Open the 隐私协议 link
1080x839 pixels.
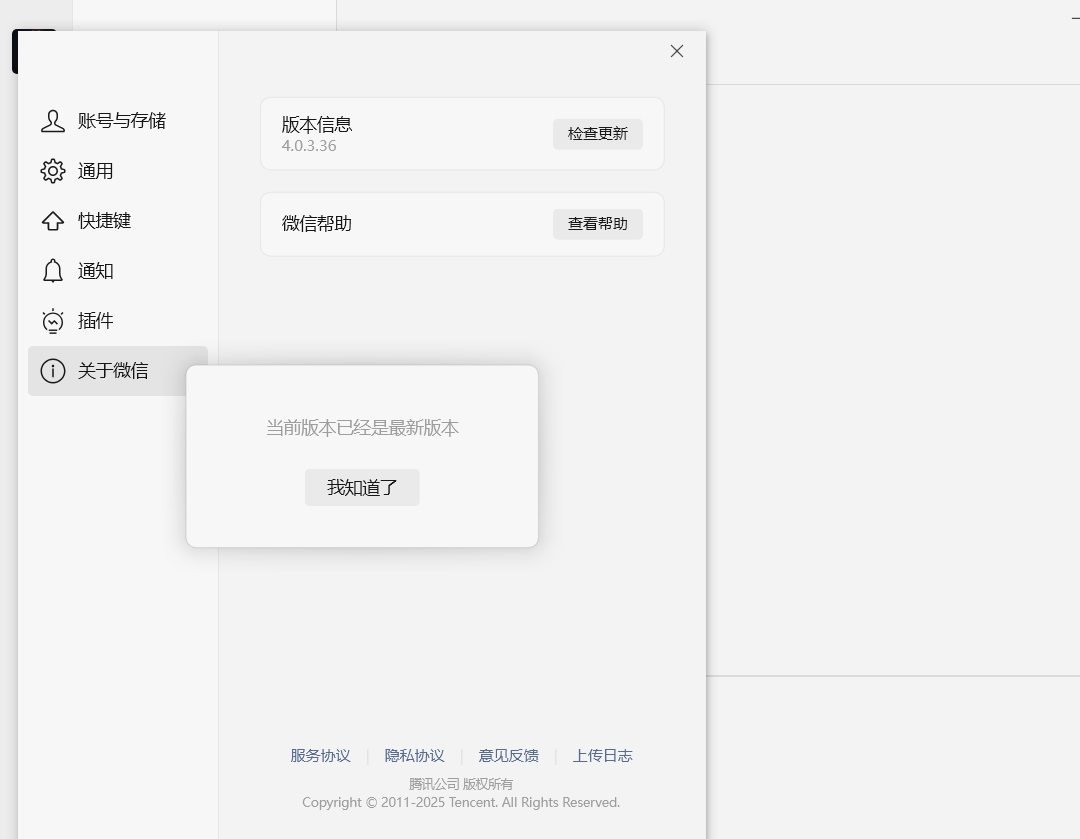pos(415,756)
